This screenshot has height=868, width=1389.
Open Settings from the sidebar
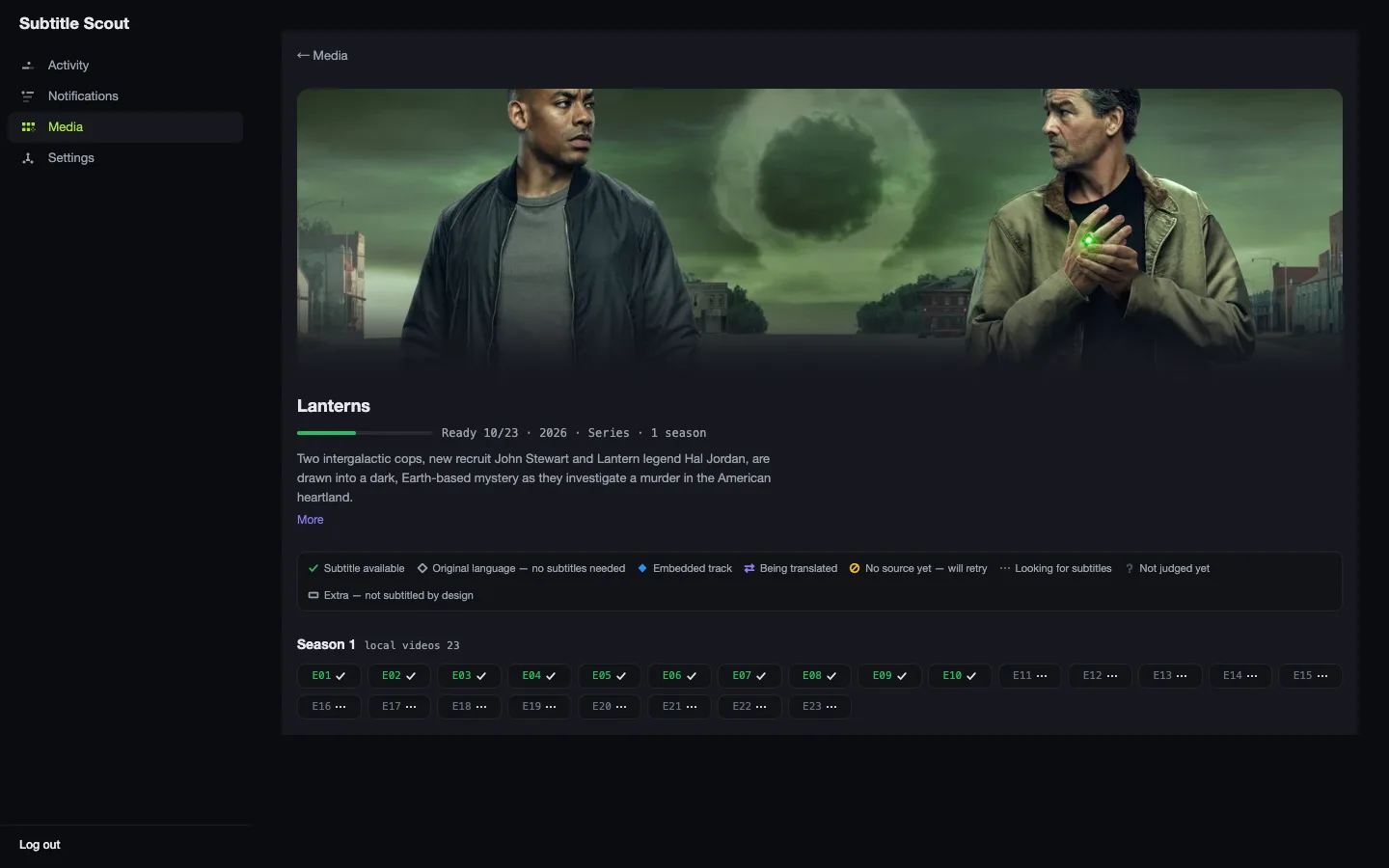125,158
